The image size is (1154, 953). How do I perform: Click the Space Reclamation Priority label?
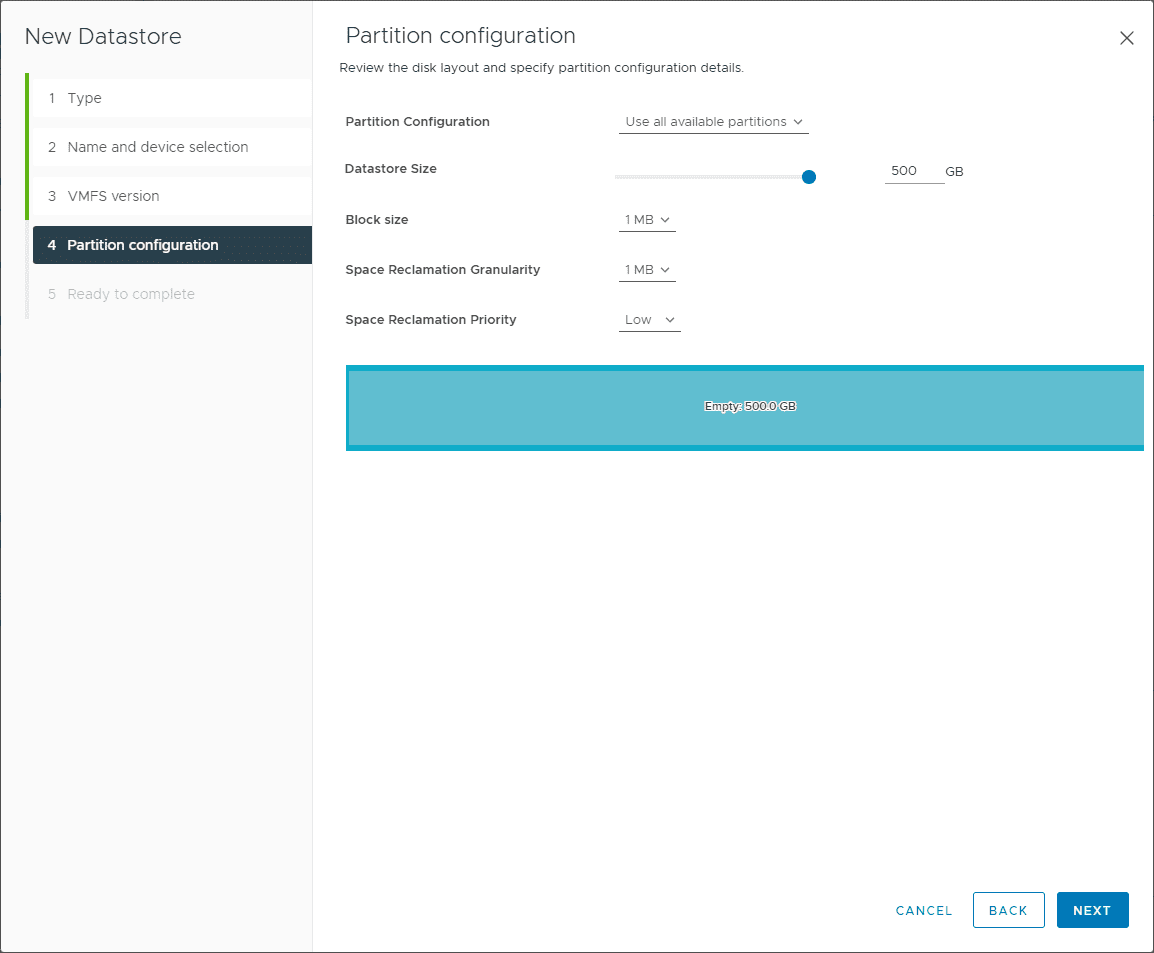[x=430, y=320]
